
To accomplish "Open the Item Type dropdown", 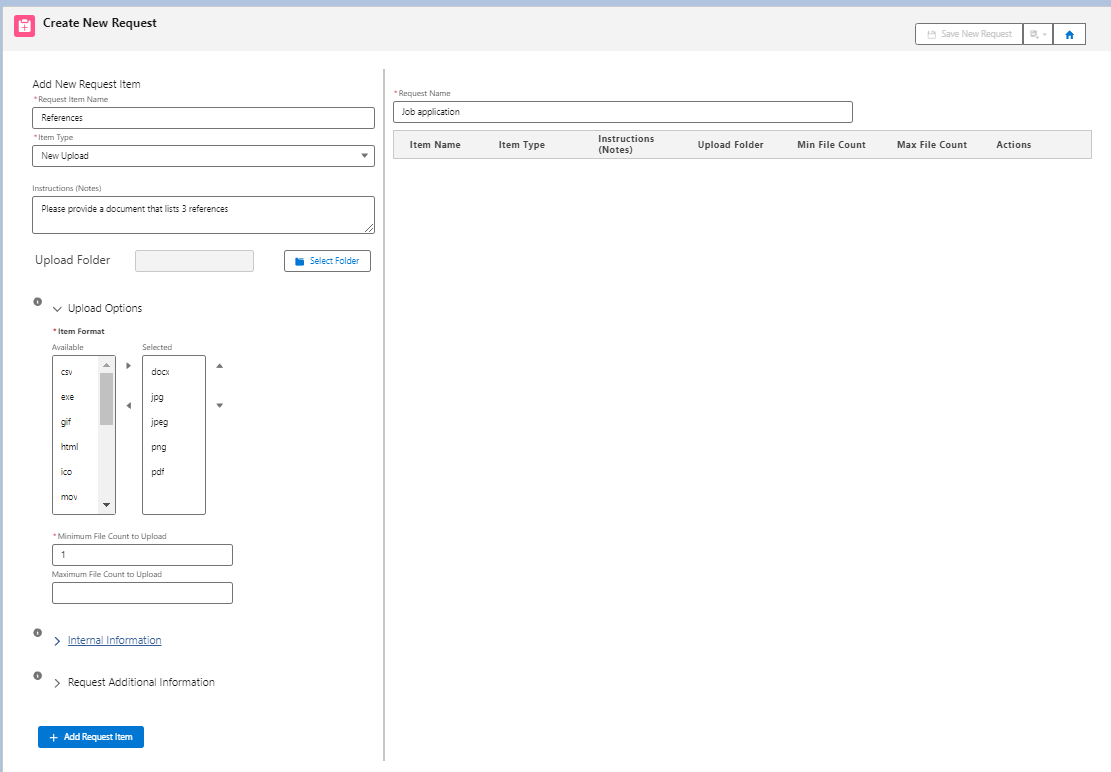I will point(204,156).
